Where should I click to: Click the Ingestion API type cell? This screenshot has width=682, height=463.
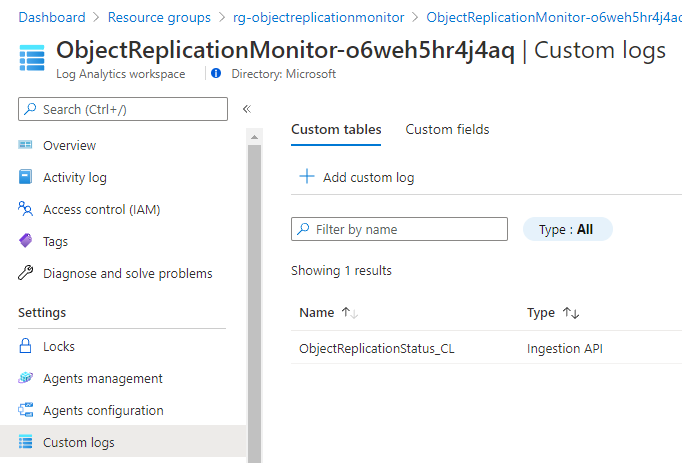565,348
